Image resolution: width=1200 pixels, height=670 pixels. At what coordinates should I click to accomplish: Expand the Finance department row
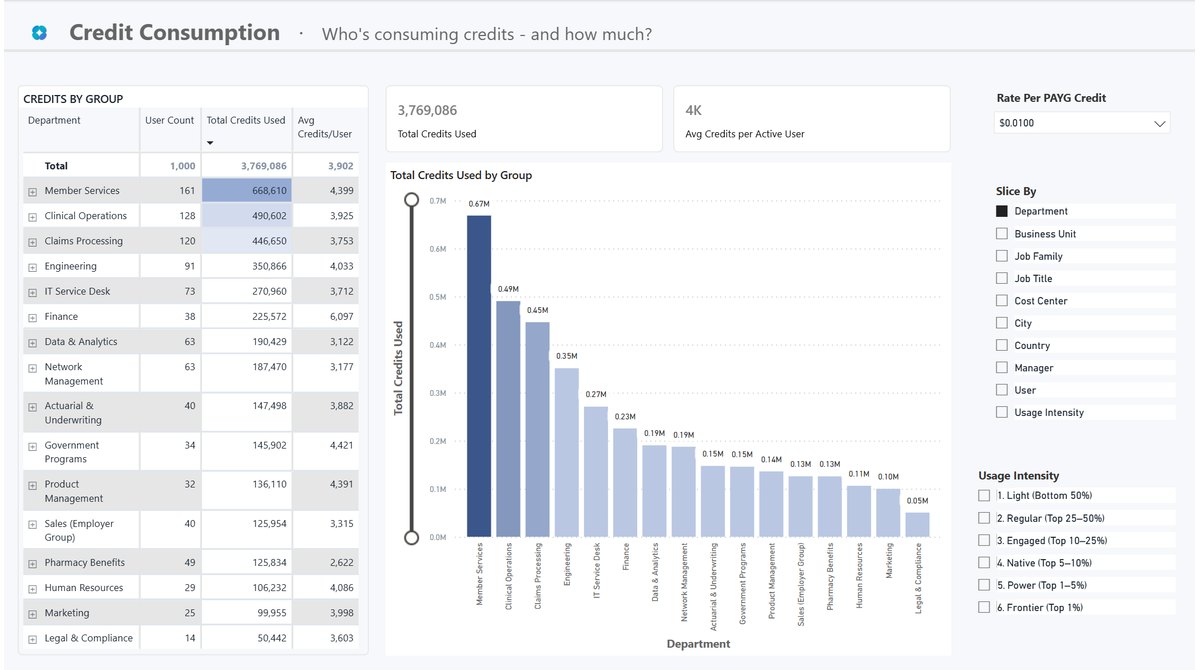click(32, 317)
